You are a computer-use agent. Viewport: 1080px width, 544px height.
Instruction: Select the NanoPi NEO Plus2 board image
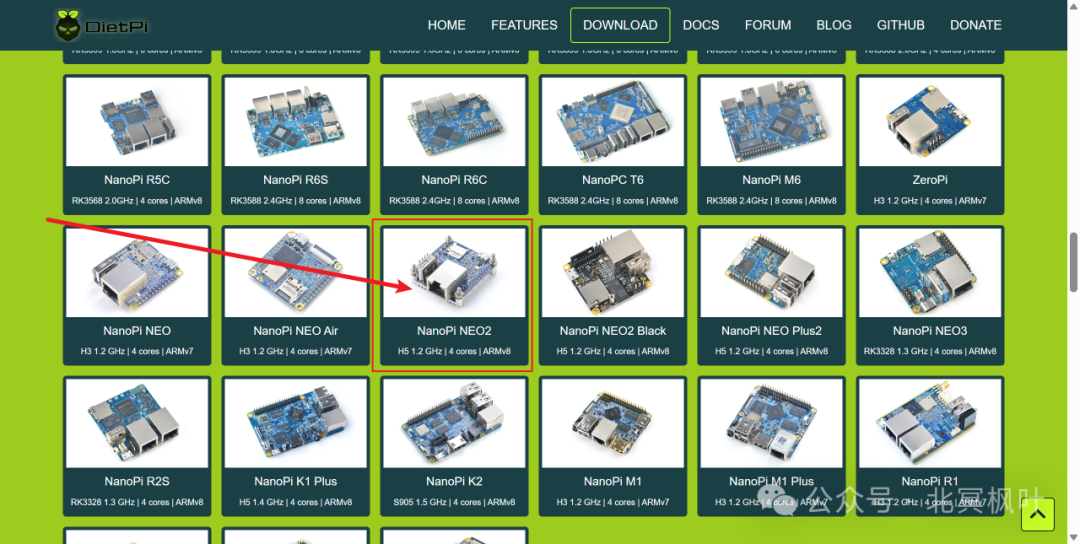point(771,273)
